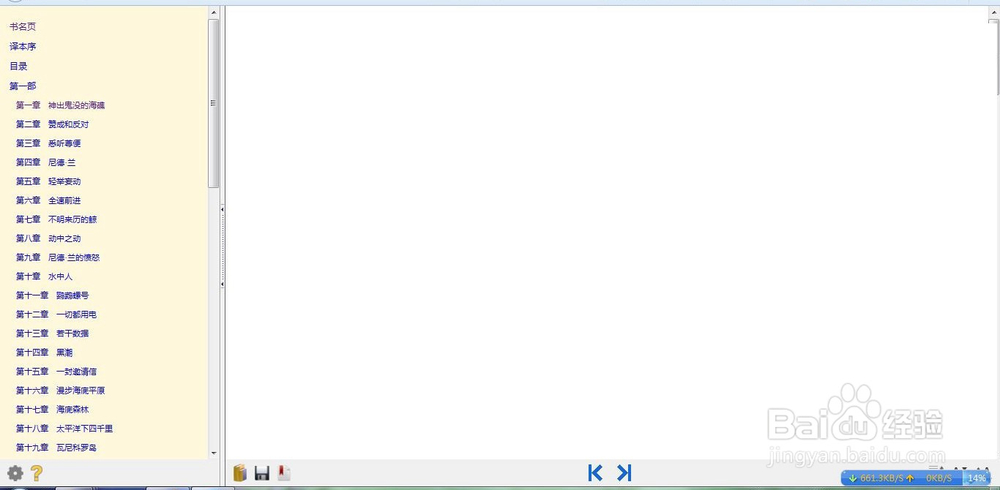
Task: Open 第十九章 瓦尼科罗岛
Action: pyautogui.click(x=57, y=448)
